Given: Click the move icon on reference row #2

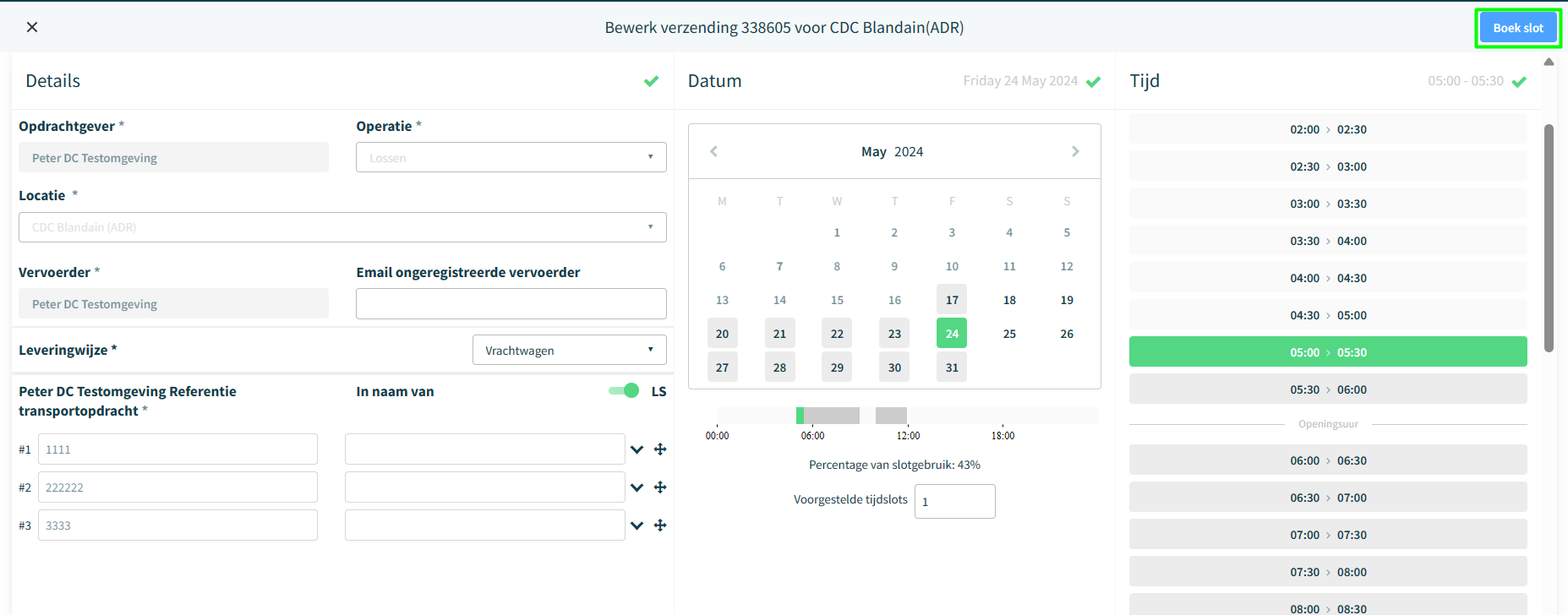Looking at the screenshot, I should tap(660, 487).
